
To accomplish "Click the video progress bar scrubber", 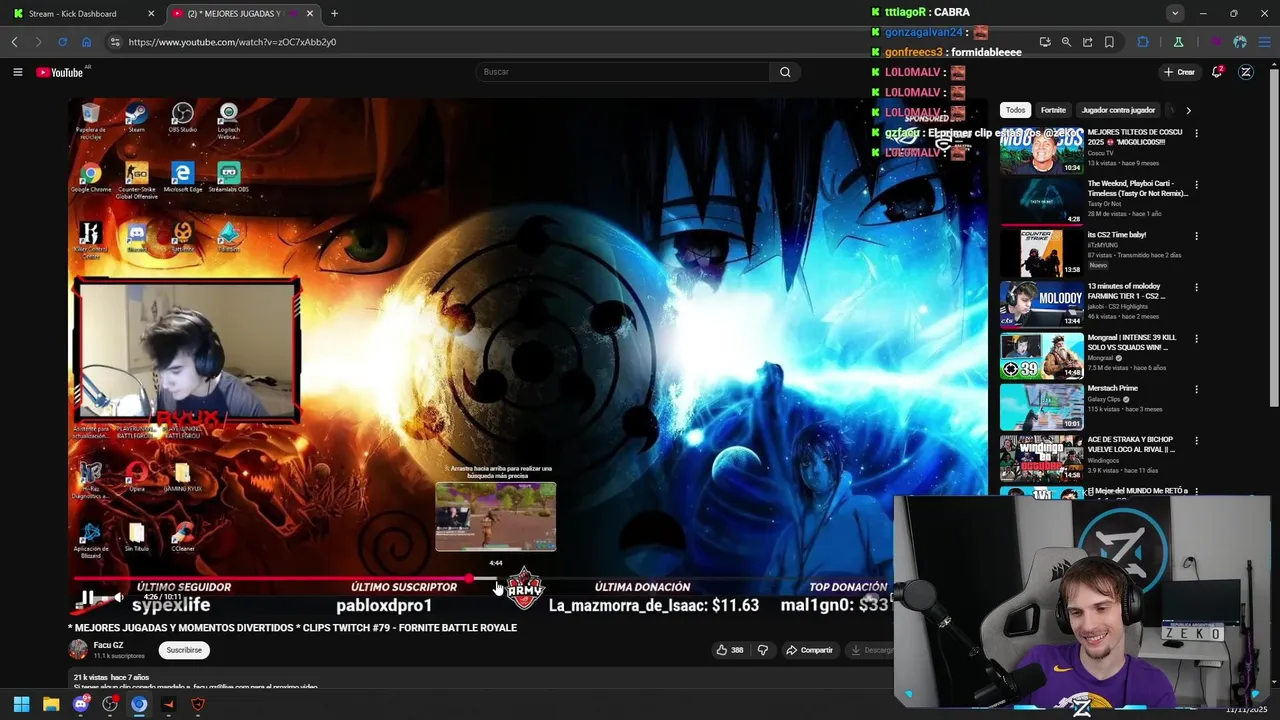I will tap(469, 578).
